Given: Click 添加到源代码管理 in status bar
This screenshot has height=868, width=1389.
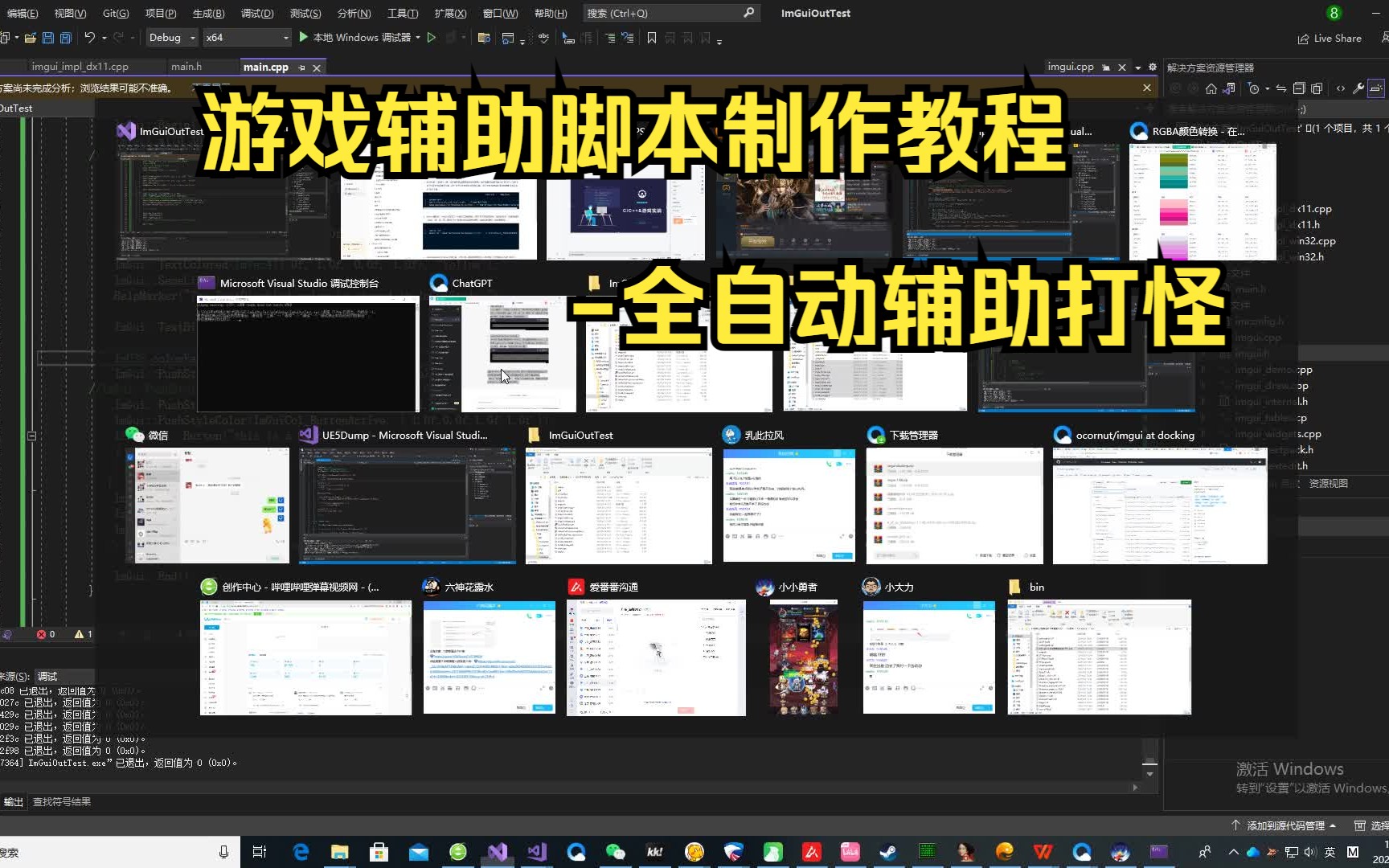Looking at the screenshot, I should pos(1284,825).
